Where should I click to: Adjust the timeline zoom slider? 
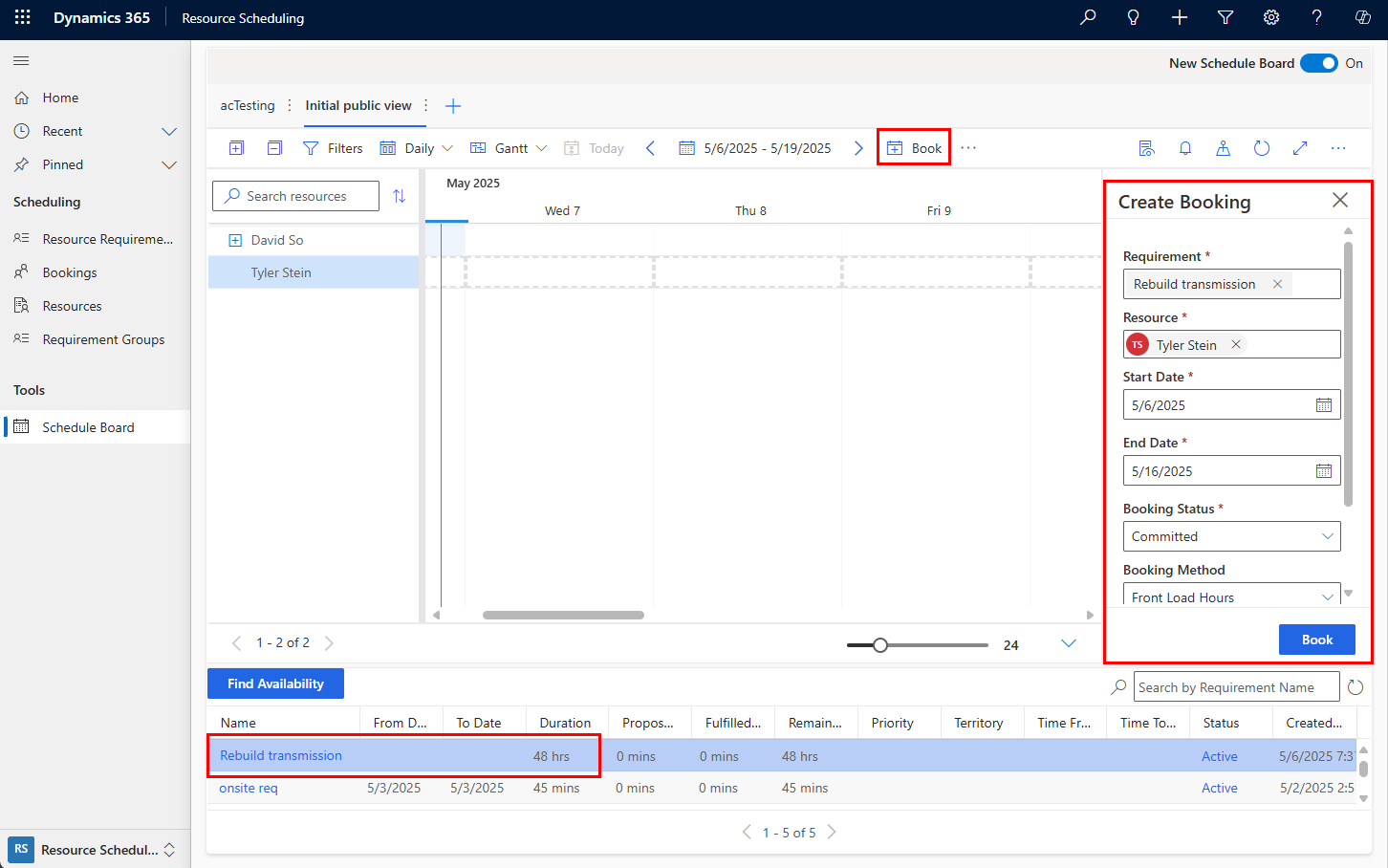coord(880,644)
